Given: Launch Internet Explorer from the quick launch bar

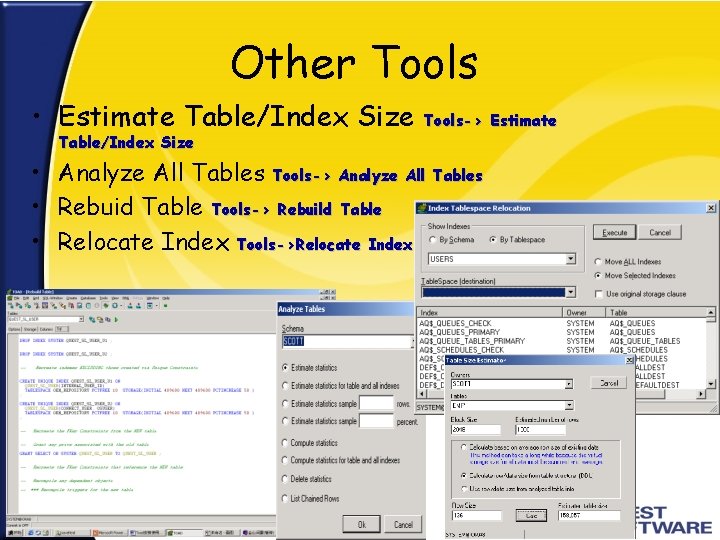Looking at the screenshot, I should [31, 533].
